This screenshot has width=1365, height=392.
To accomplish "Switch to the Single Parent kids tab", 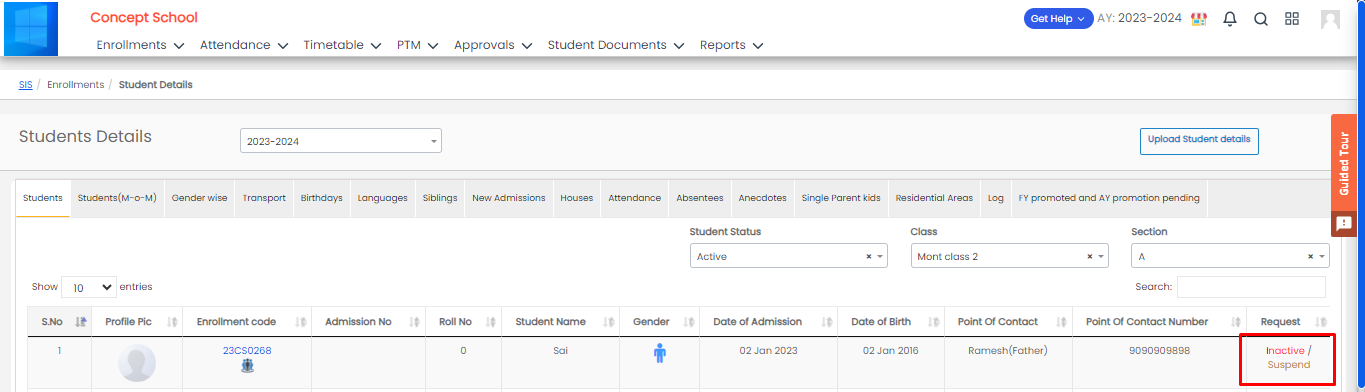I will point(841,198).
